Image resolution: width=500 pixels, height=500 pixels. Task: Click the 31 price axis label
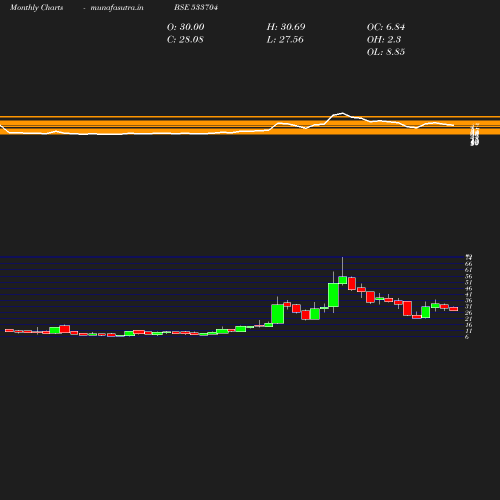469,306
